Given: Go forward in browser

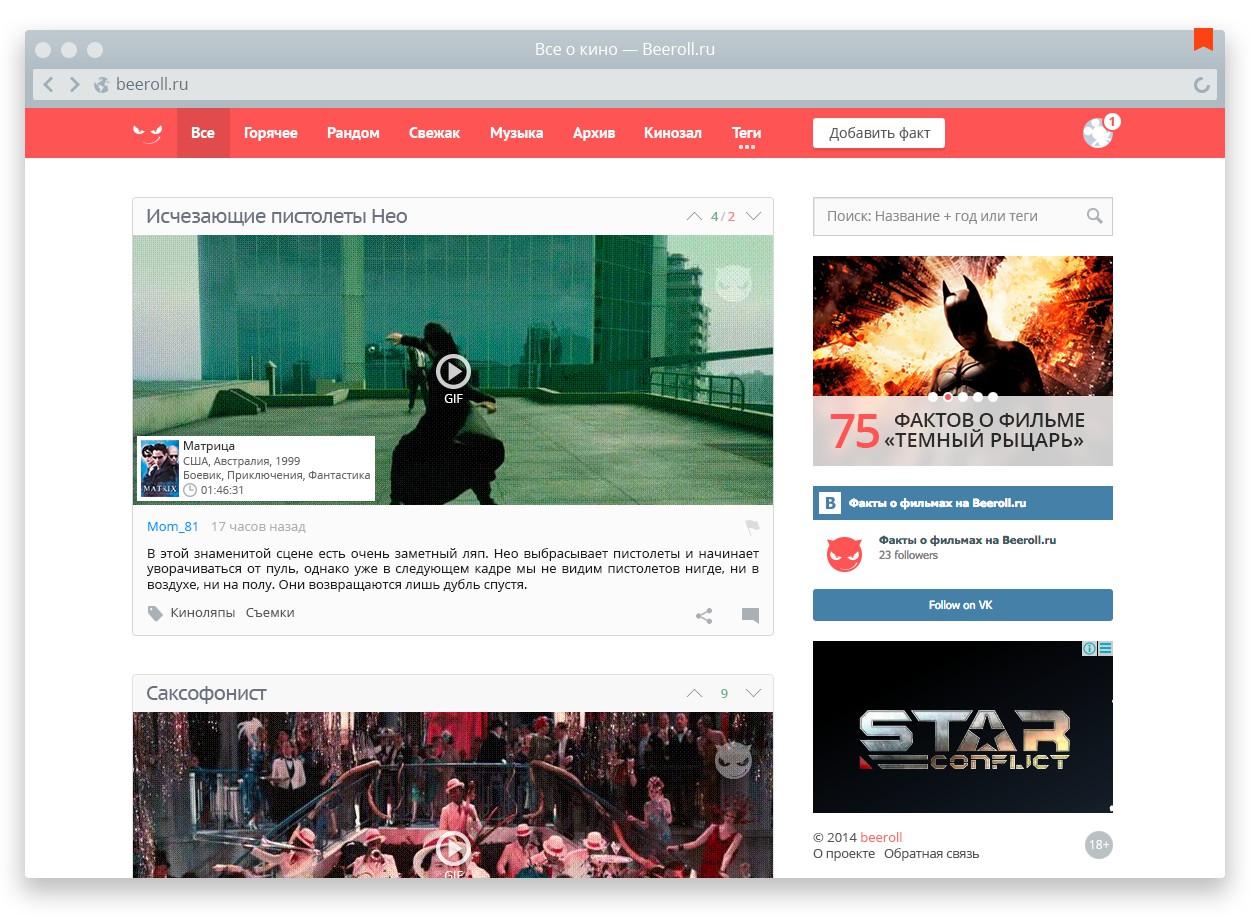Looking at the screenshot, I should (x=74, y=85).
